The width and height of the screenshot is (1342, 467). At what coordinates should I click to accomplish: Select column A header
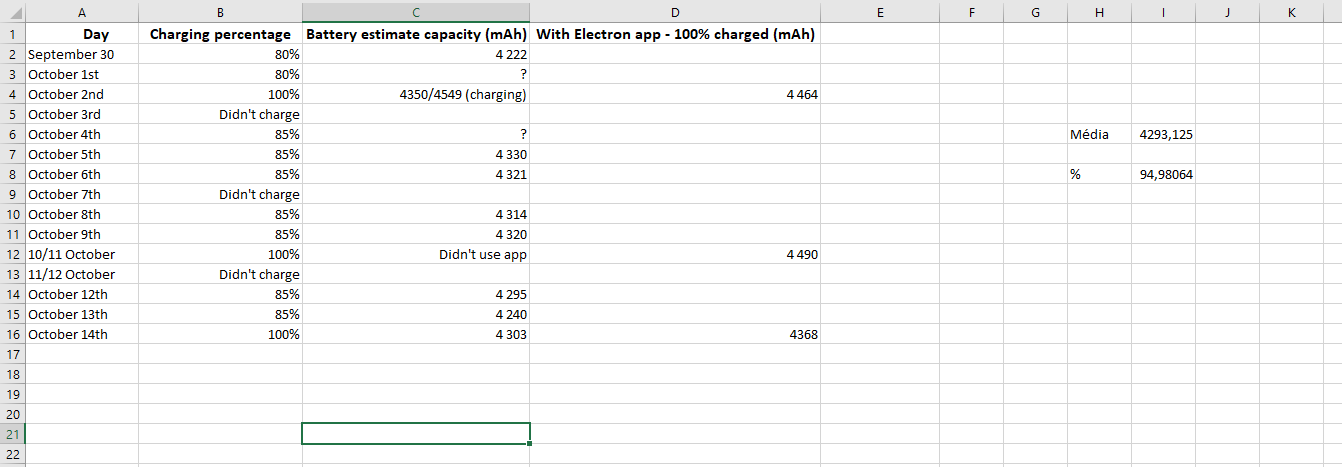click(82, 13)
